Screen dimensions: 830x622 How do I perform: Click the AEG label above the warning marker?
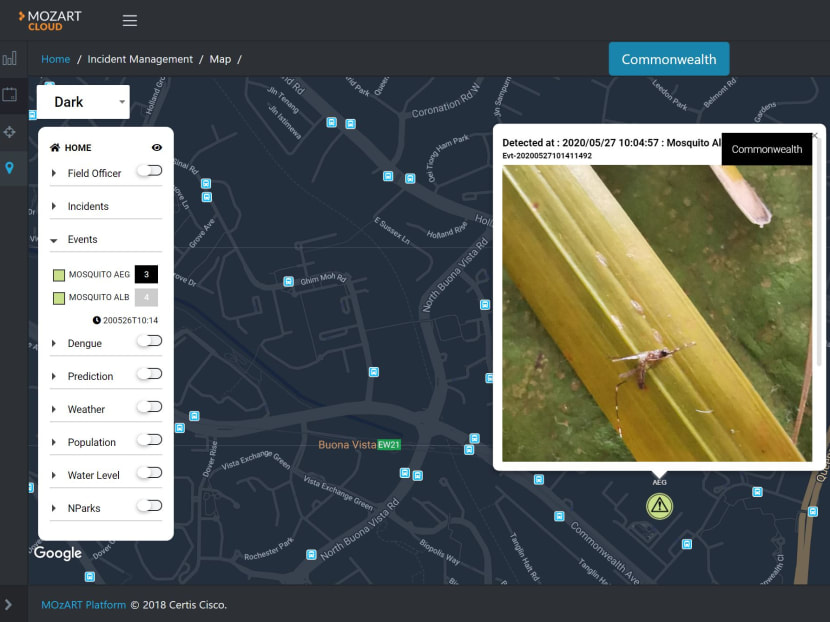tap(660, 482)
